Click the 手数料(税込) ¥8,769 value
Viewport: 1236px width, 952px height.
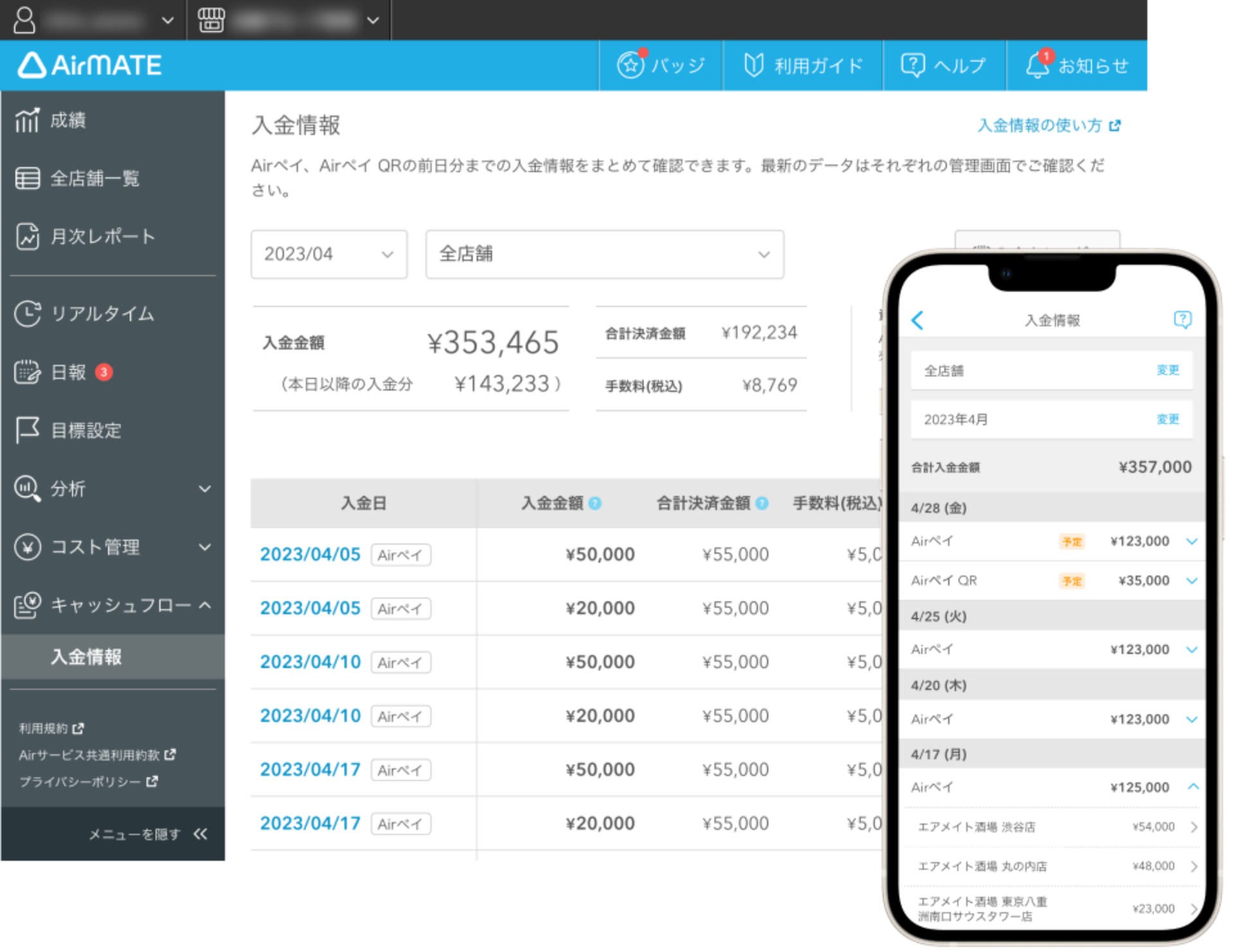[x=770, y=386]
